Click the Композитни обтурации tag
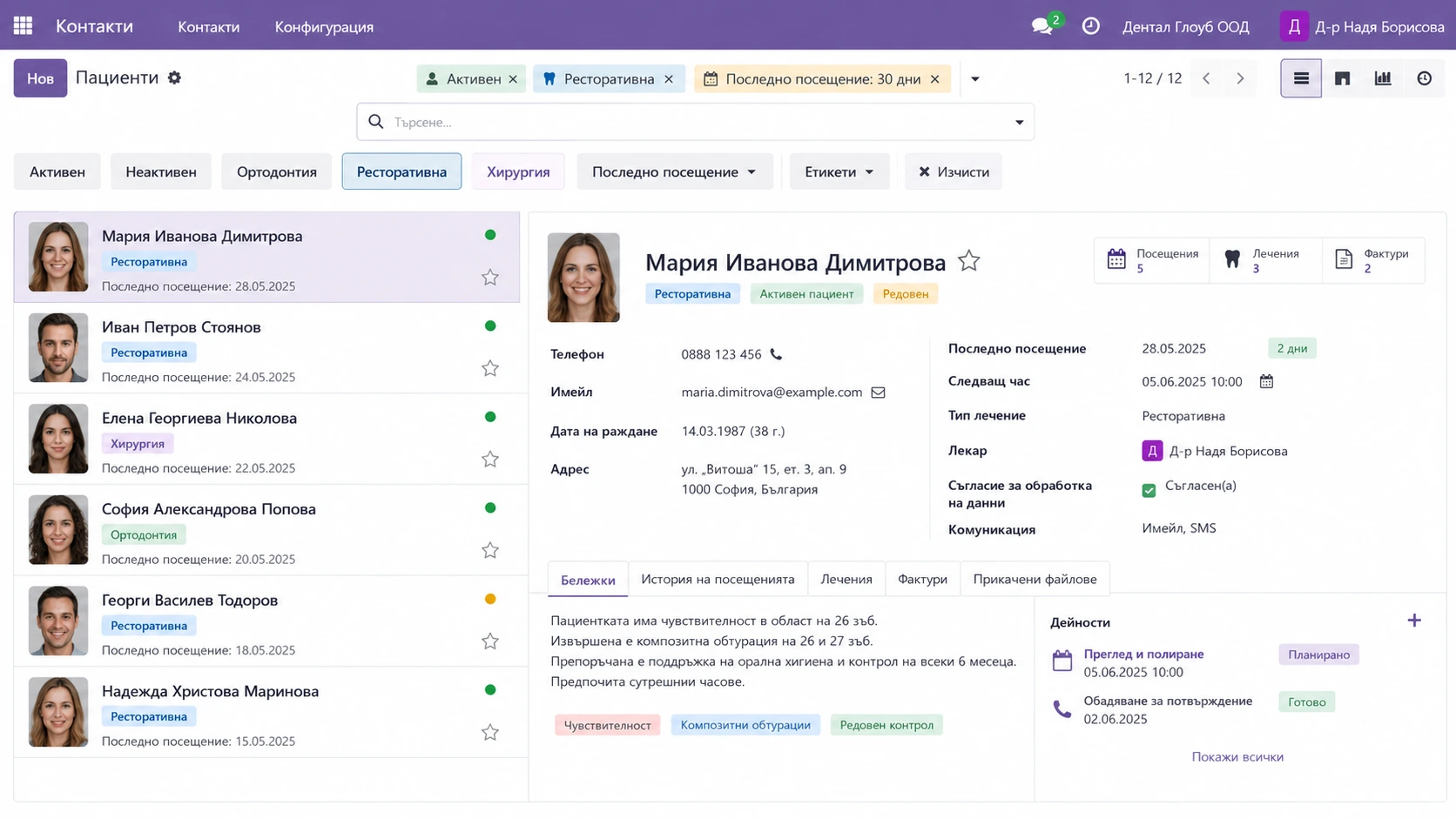The width and height of the screenshot is (1456, 819). pyautogui.click(x=745, y=725)
